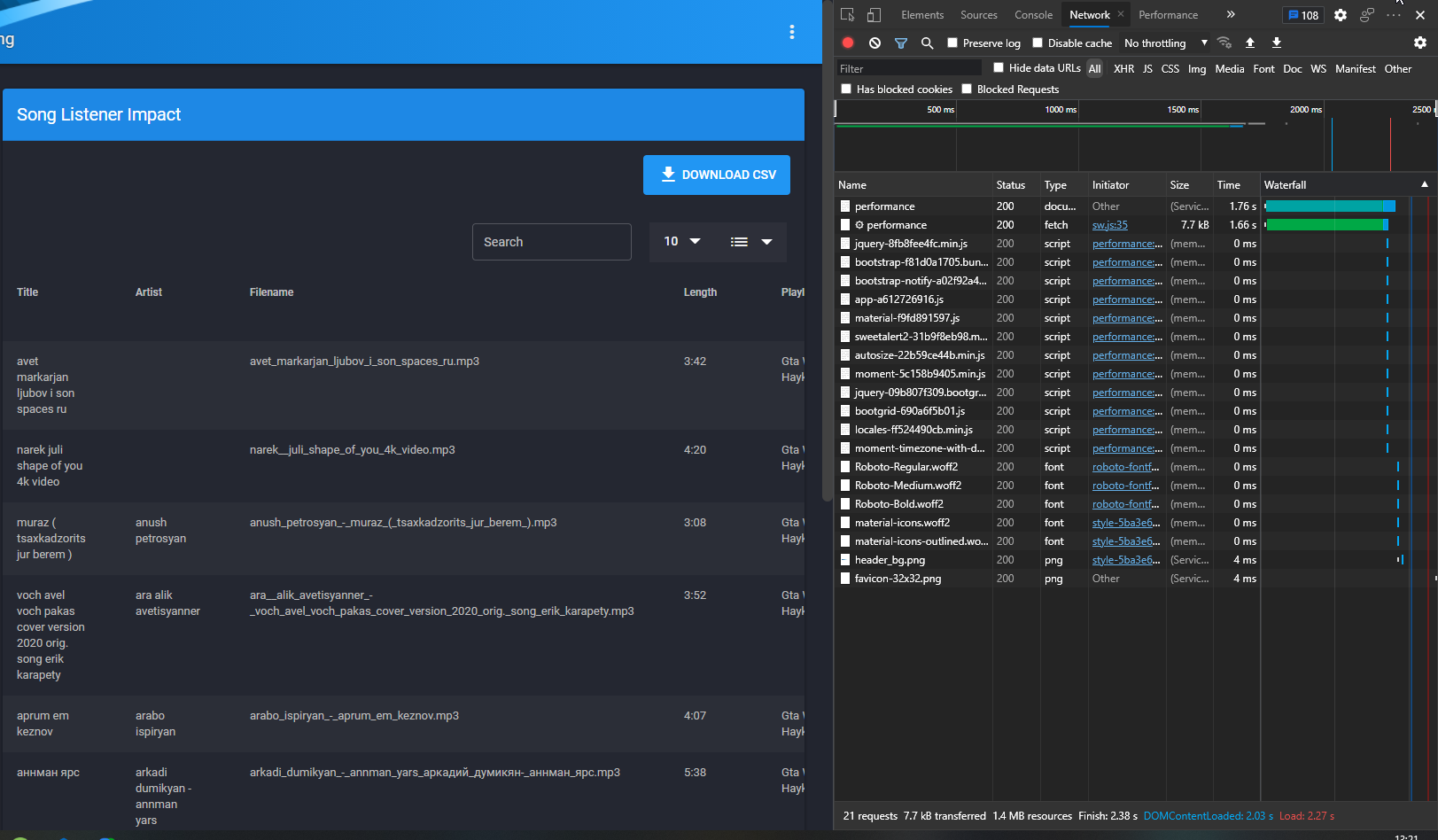Select the Inspect element tool
This screenshot has width=1438, height=840.
coord(847,14)
